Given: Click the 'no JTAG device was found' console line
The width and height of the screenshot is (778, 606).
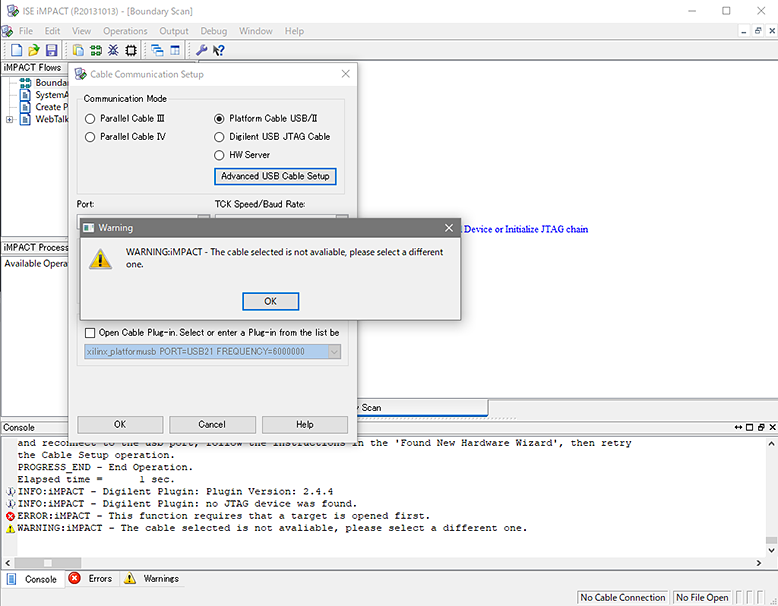Looking at the screenshot, I should [x=187, y=504].
